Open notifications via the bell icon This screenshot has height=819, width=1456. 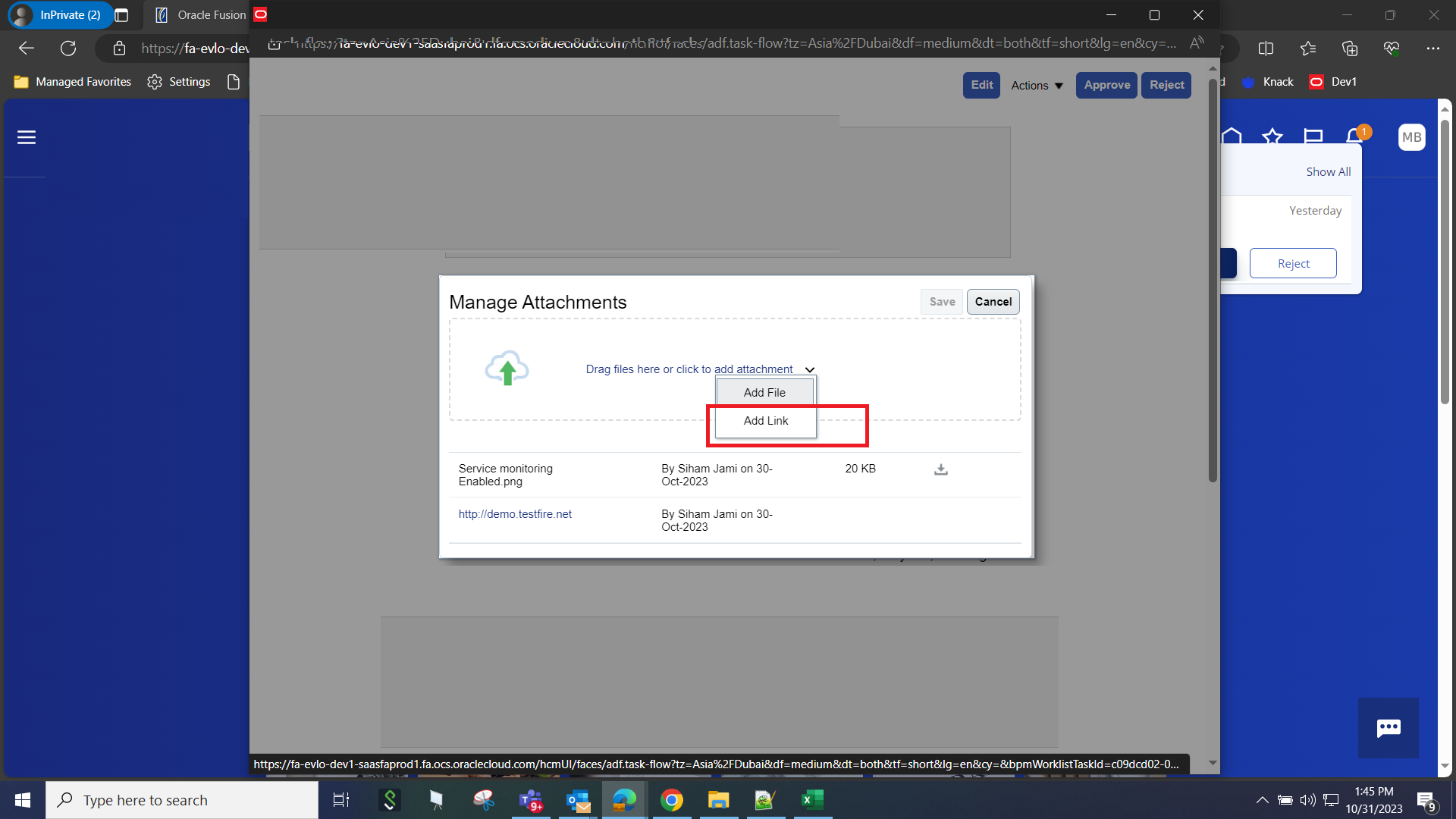[1354, 136]
